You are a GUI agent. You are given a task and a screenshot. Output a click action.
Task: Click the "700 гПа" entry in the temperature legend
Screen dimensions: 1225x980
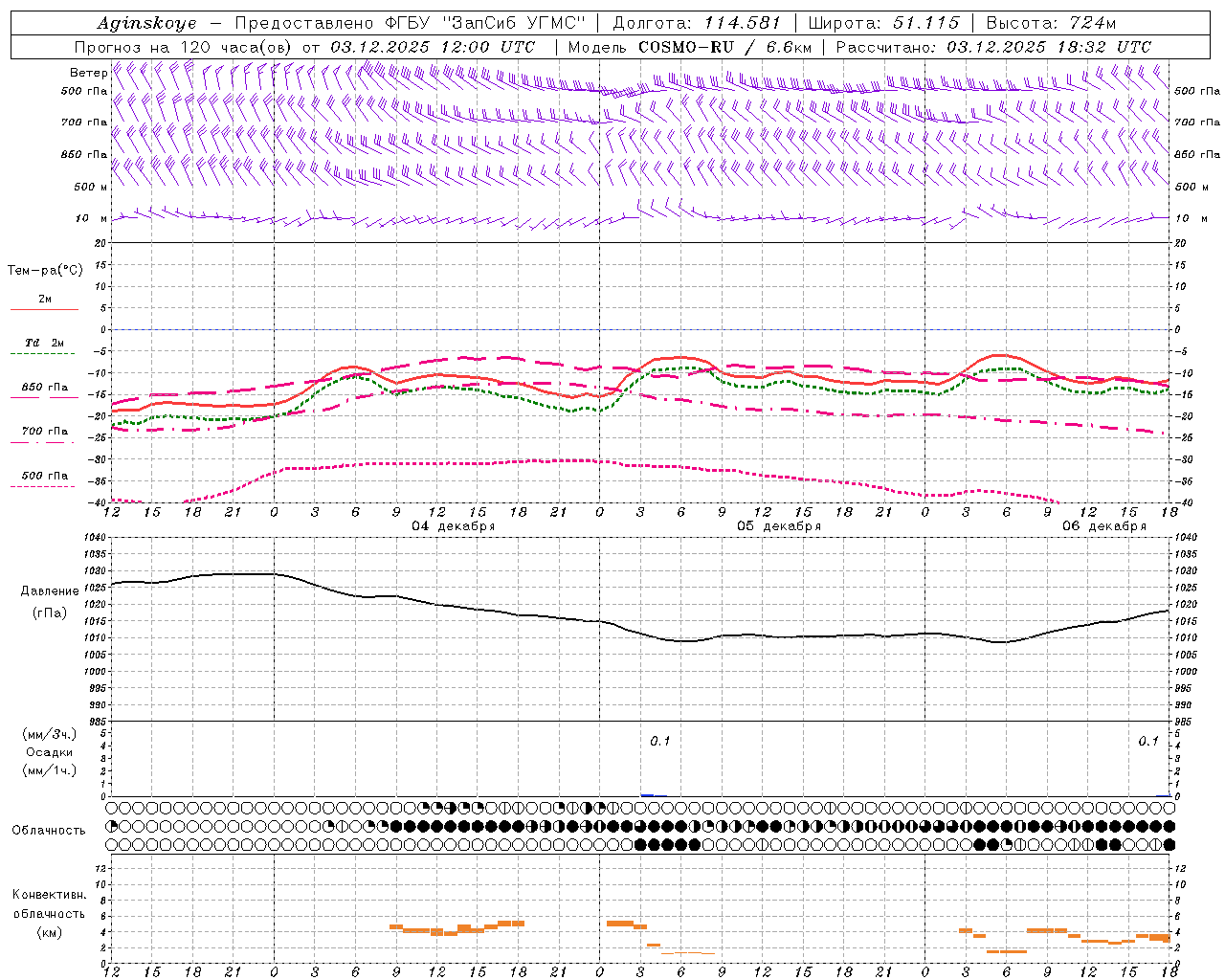point(45,432)
